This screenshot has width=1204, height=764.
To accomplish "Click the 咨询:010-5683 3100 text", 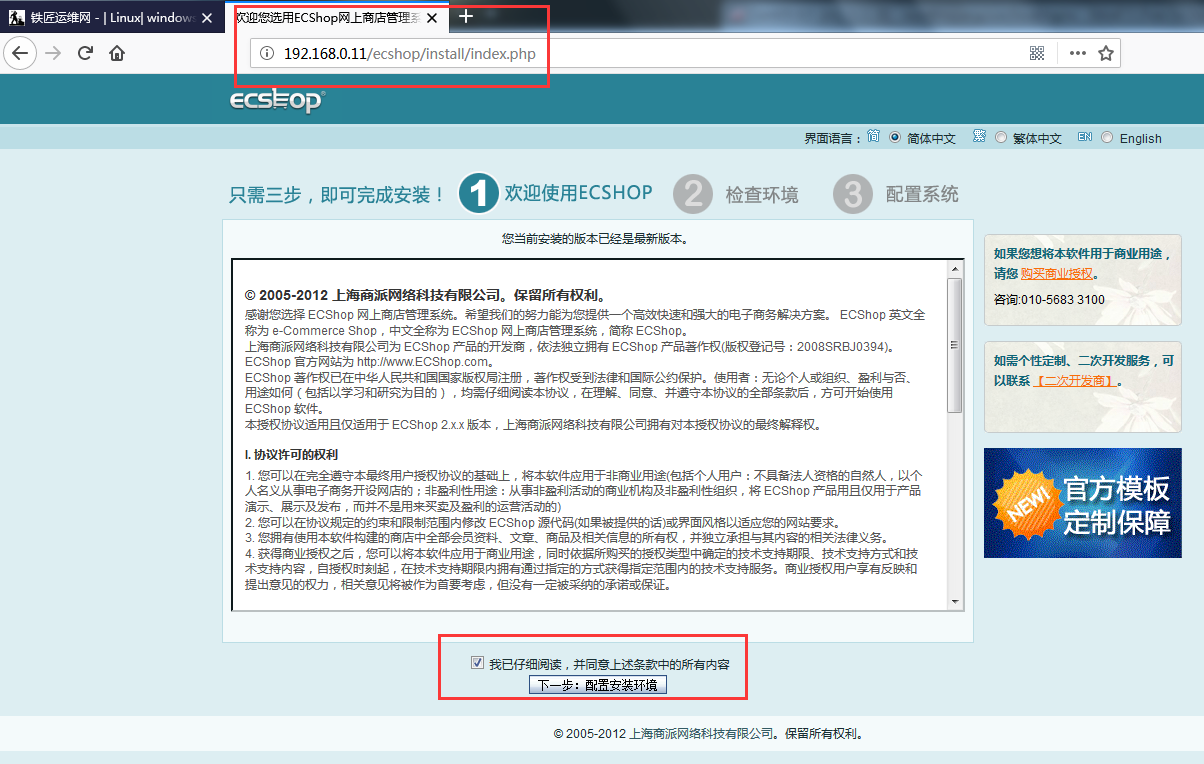I will click(x=1049, y=299).
